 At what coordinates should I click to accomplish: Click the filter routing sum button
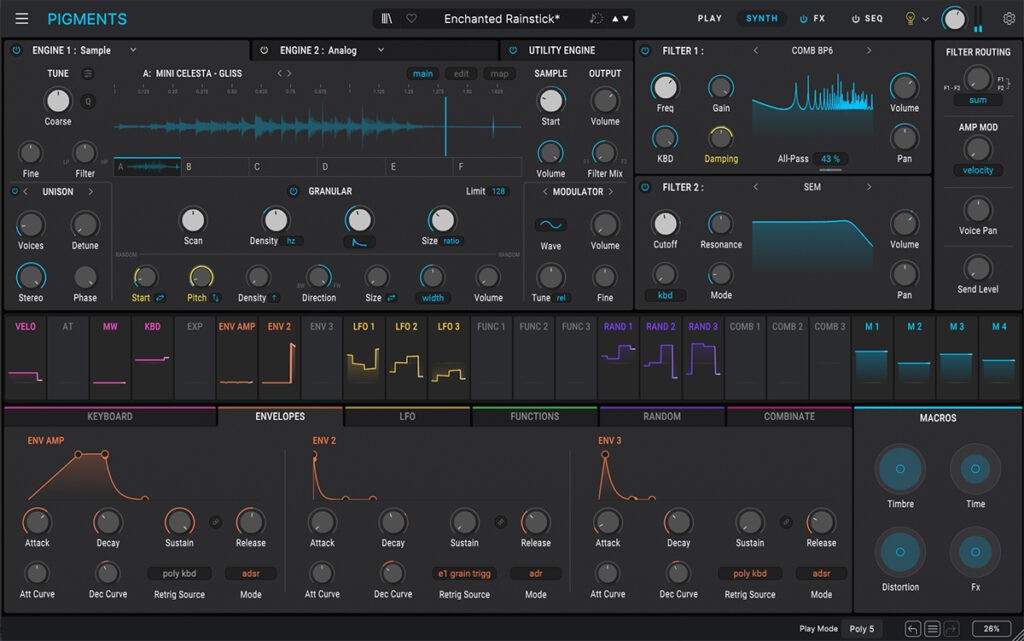[978, 100]
